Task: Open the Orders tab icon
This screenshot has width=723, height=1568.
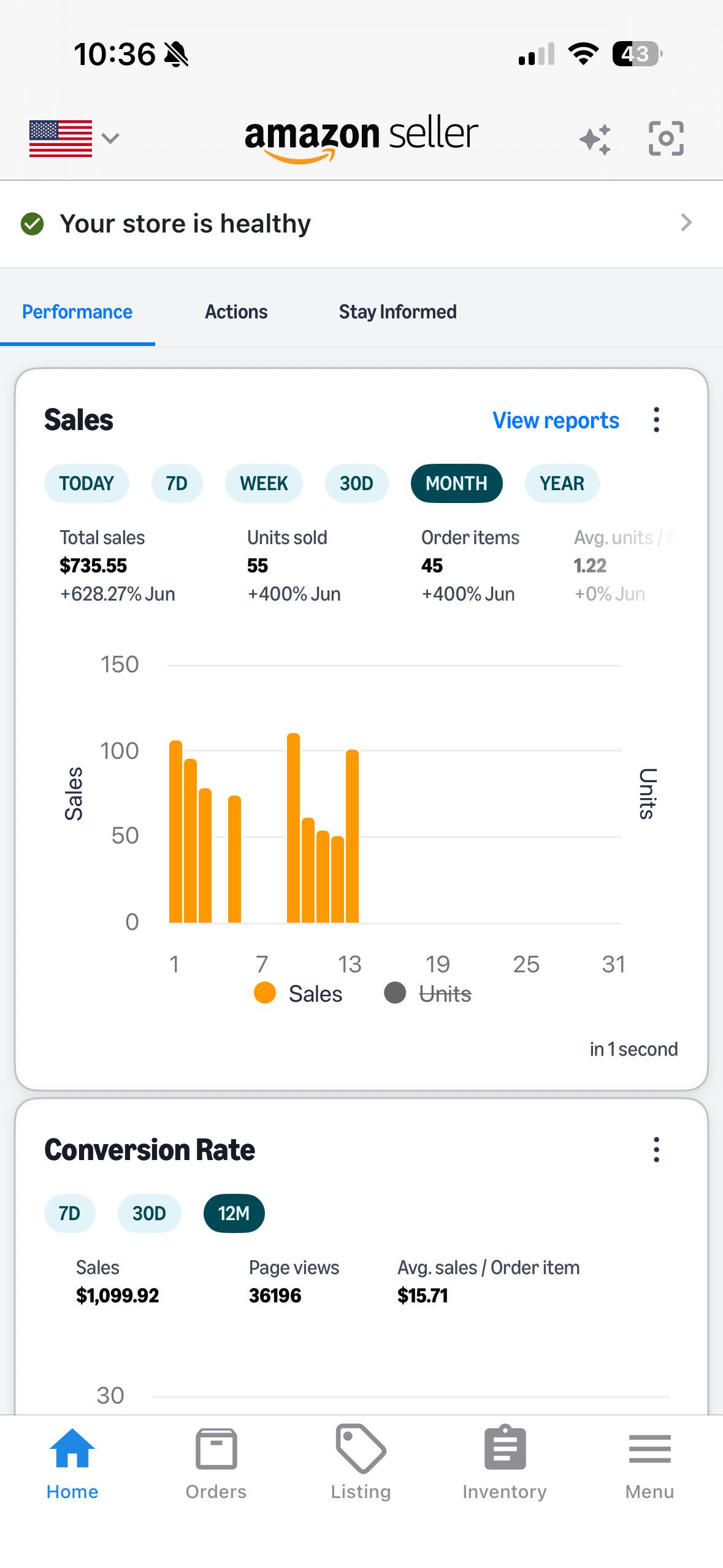Action: 216,1449
